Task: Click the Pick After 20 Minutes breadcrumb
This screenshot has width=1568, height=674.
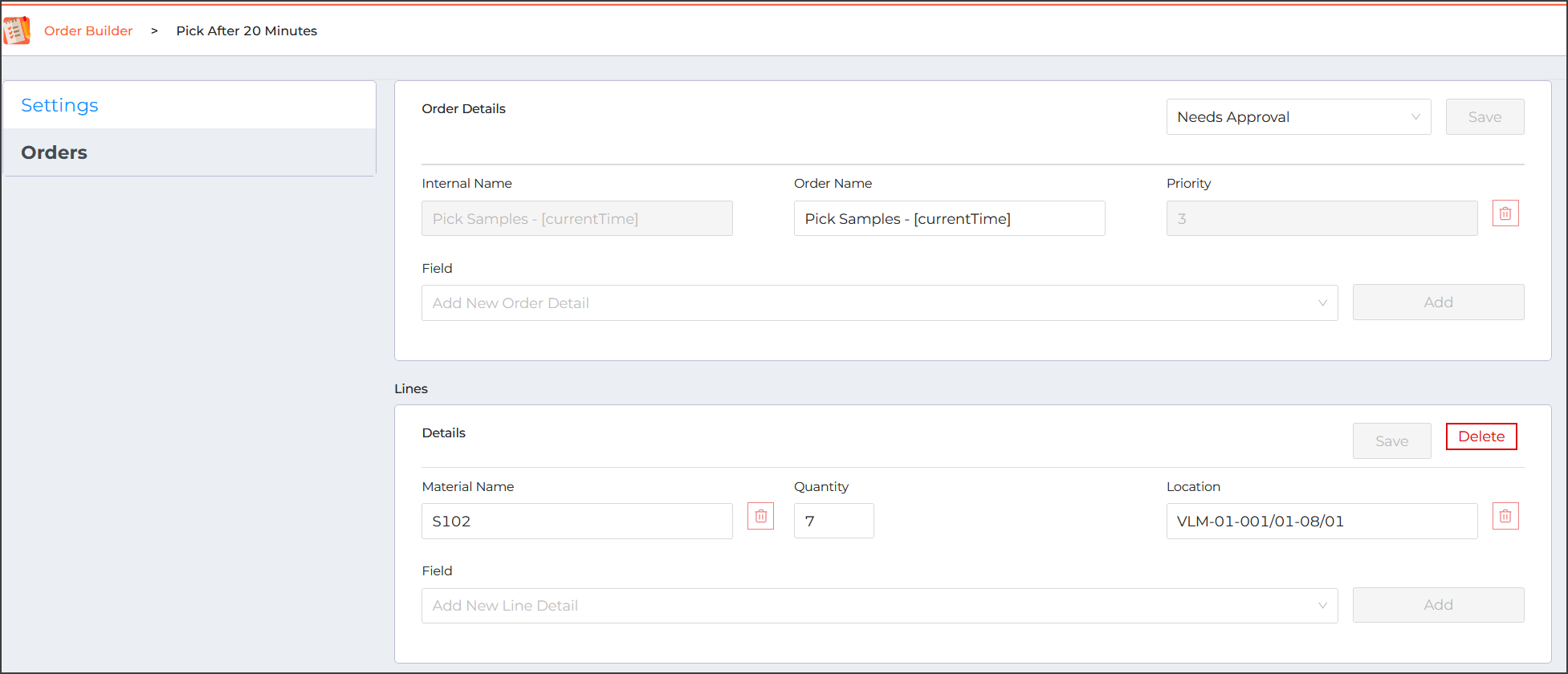Action: (246, 30)
